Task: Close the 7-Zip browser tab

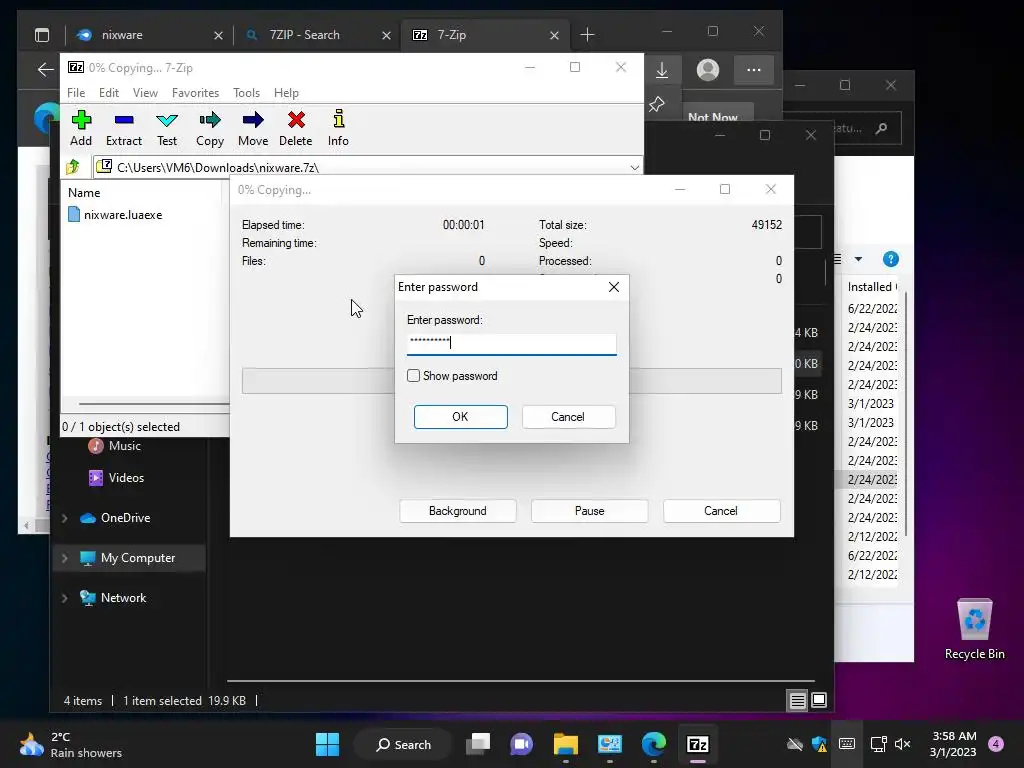Action: pos(554,35)
